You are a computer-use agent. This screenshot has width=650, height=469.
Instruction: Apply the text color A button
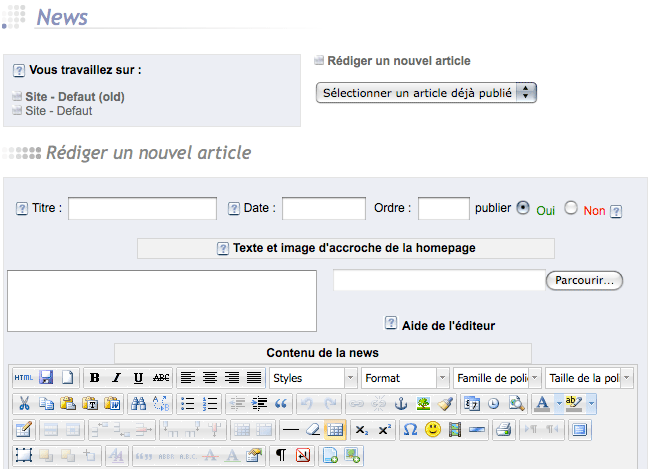[x=542, y=403]
